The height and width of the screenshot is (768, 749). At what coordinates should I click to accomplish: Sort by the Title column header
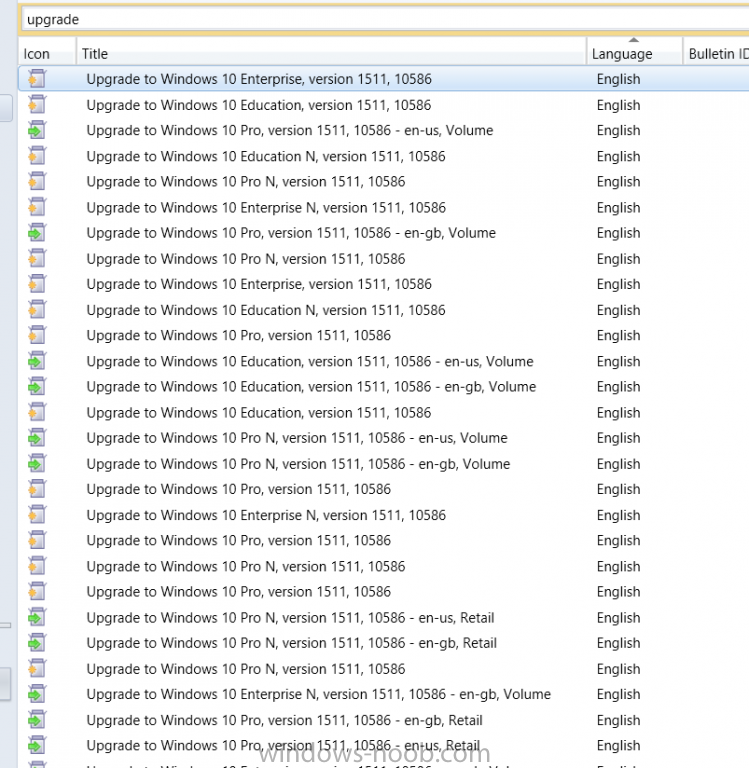[331, 53]
